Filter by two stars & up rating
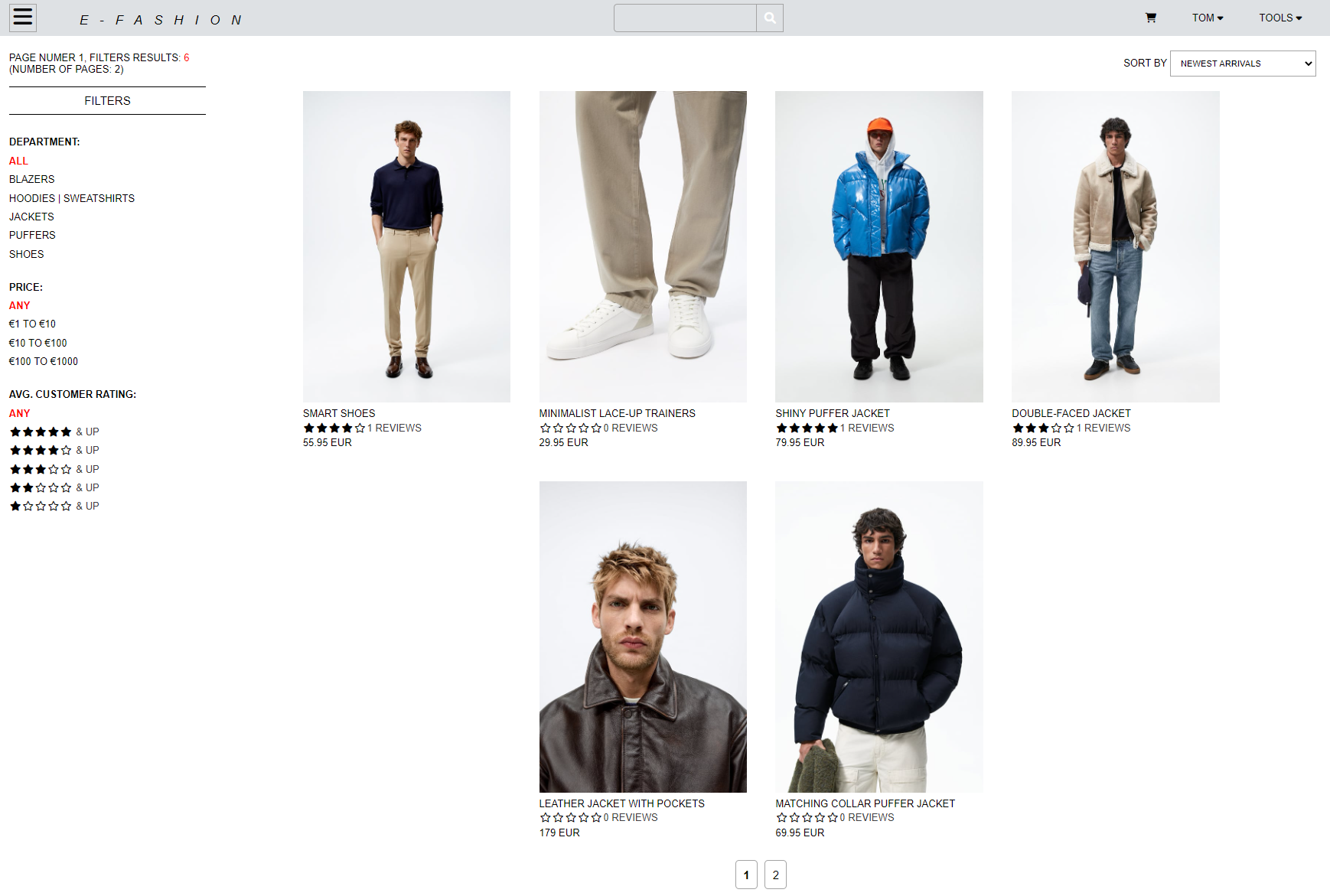Image resolution: width=1330 pixels, height=896 pixels. (x=54, y=487)
